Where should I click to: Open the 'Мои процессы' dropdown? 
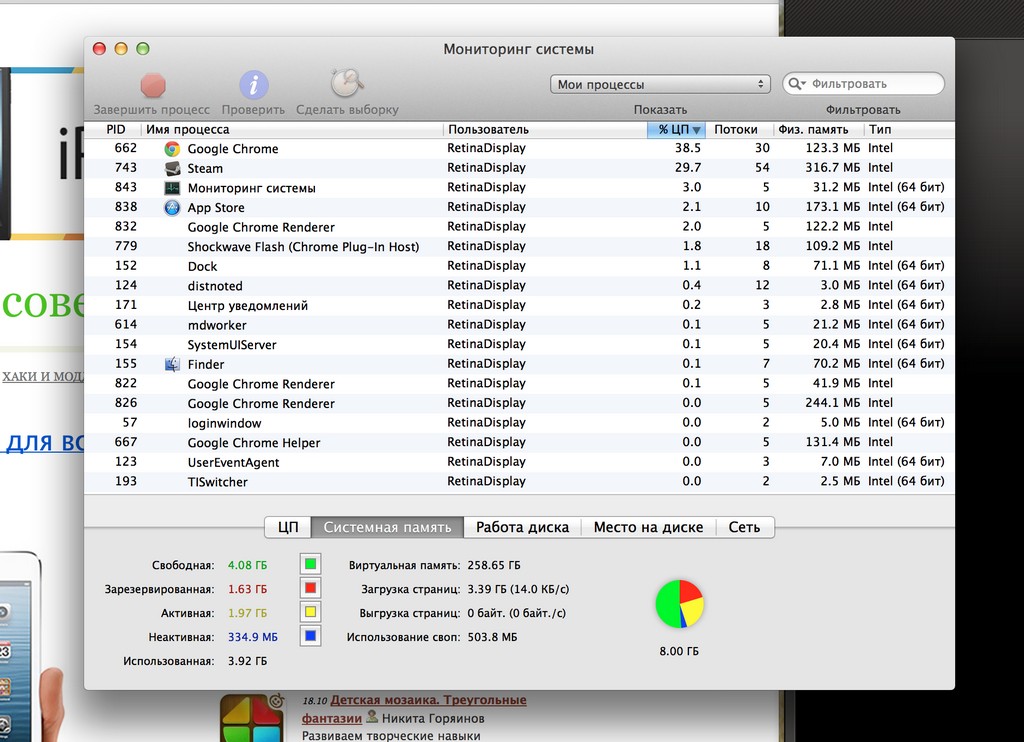pos(660,84)
